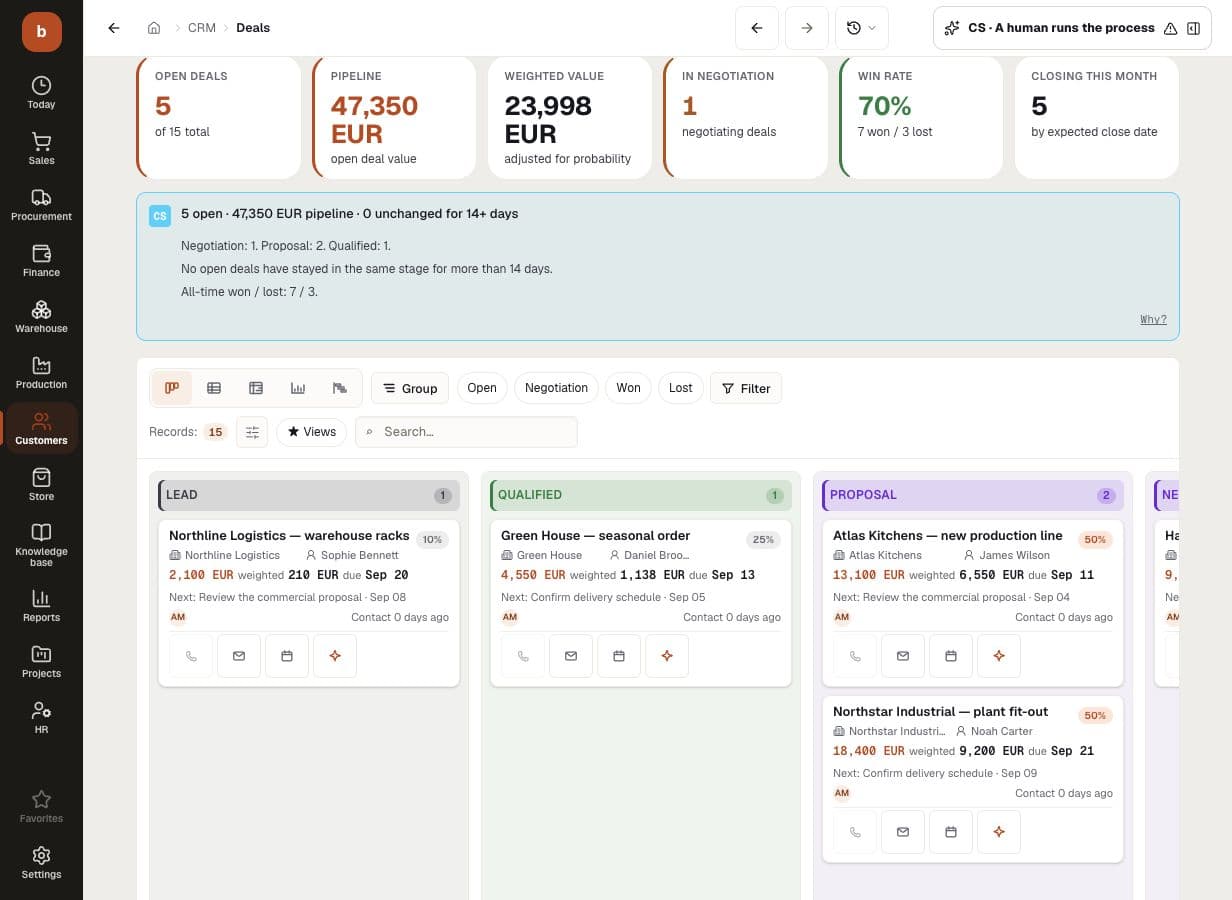Screen dimensions: 1232x900
Task: Email contact on Atlas Kitchens card
Action: 903,656
